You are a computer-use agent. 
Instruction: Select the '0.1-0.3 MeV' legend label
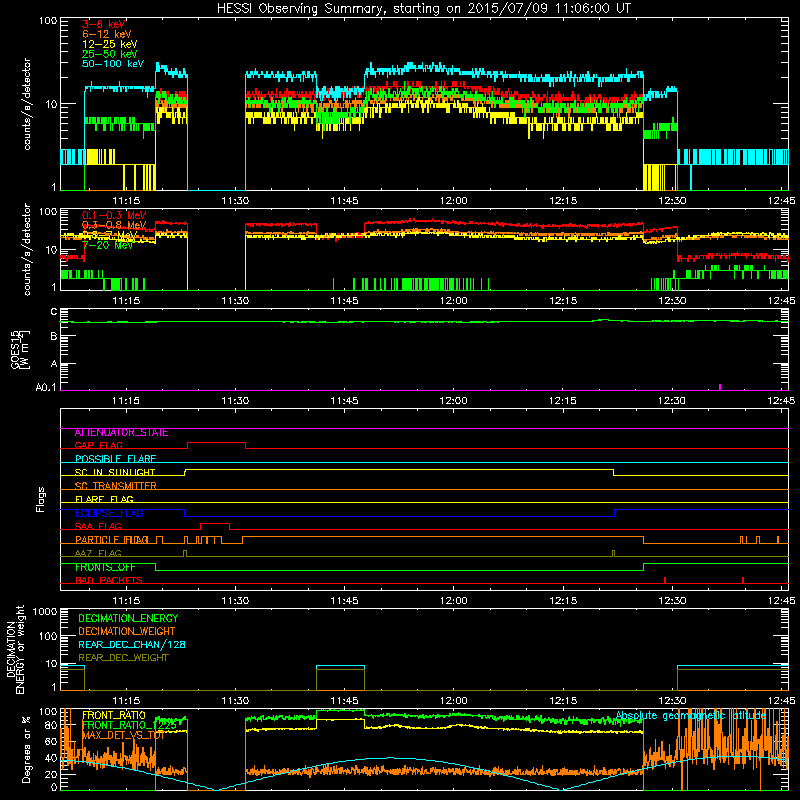click(114, 215)
